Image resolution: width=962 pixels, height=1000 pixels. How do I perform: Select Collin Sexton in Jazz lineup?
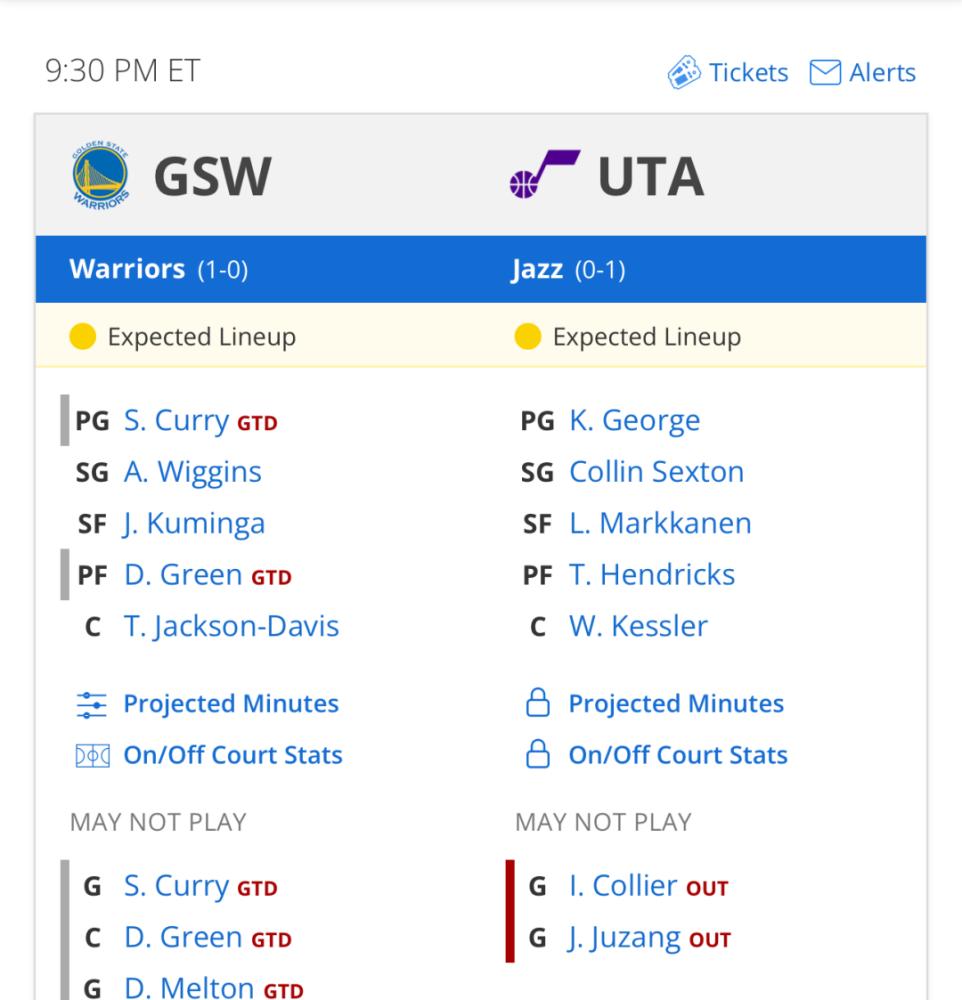click(x=656, y=473)
